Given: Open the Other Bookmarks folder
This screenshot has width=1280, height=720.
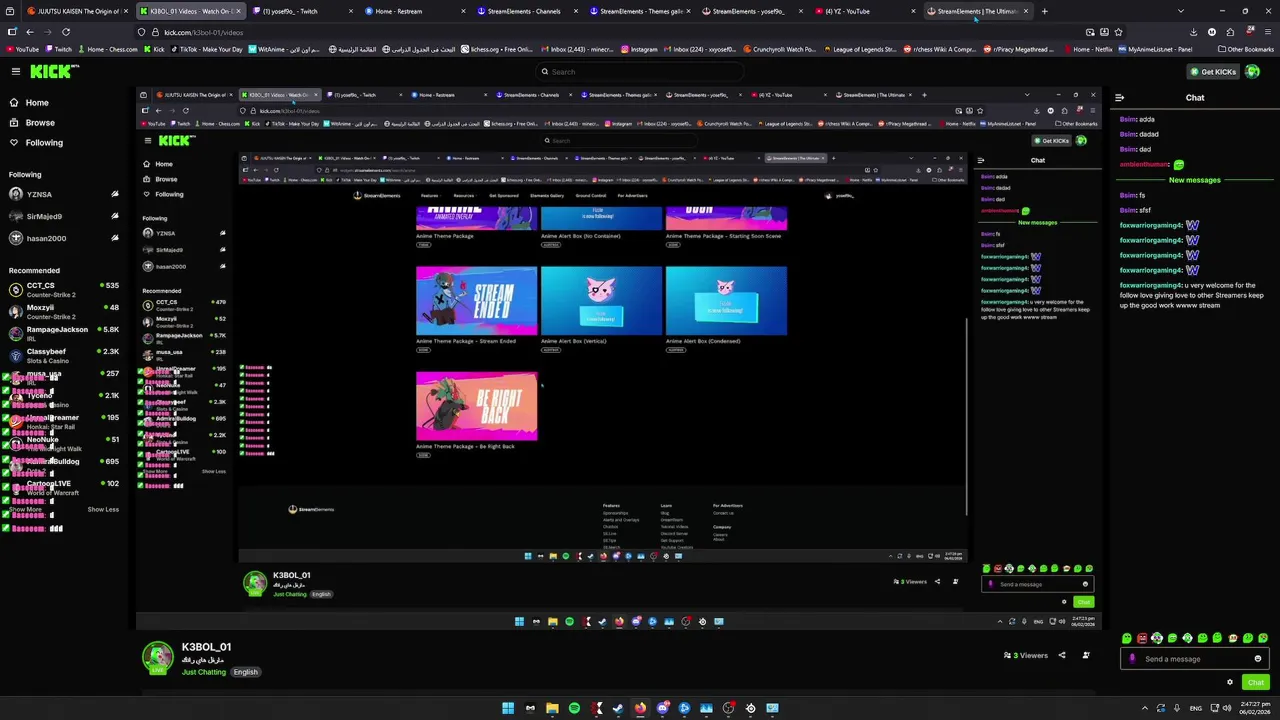Looking at the screenshot, I should (x=1245, y=49).
